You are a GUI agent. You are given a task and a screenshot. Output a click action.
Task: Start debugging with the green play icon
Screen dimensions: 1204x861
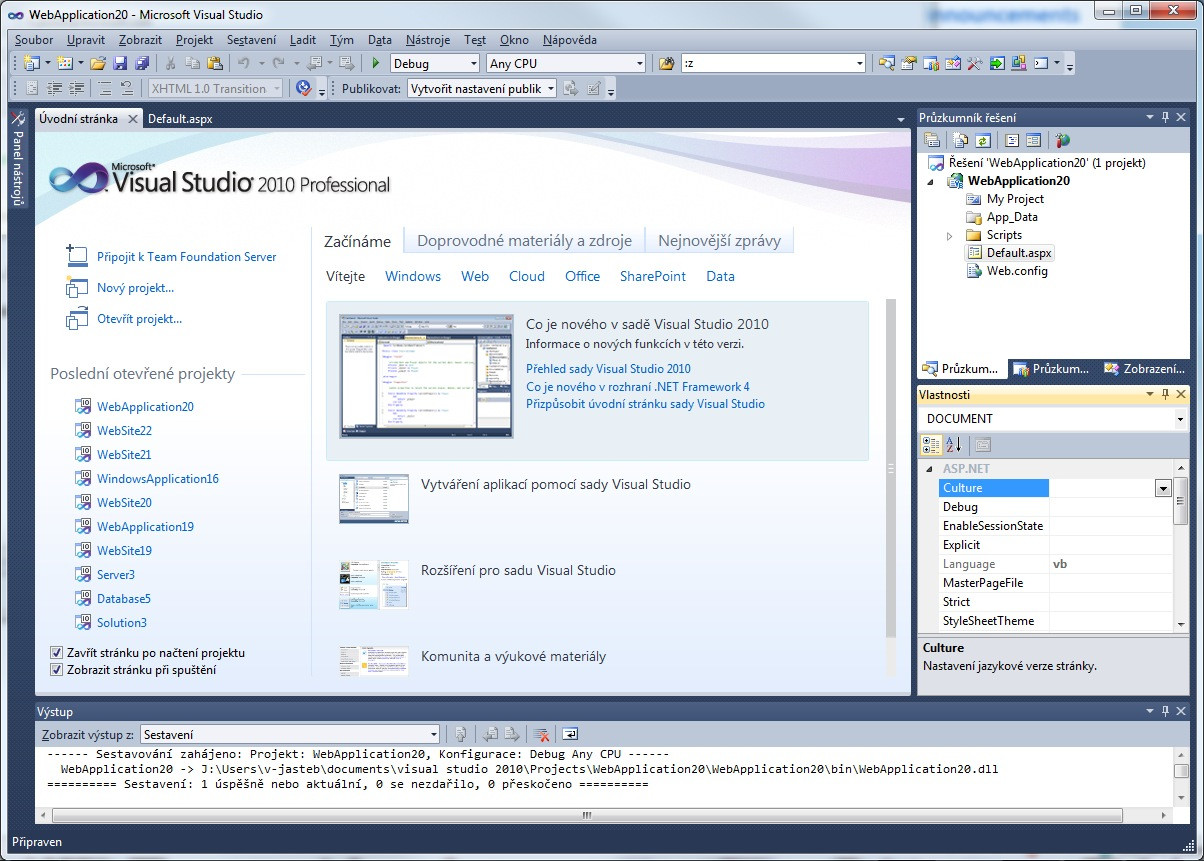pyautogui.click(x=376, y=63)
